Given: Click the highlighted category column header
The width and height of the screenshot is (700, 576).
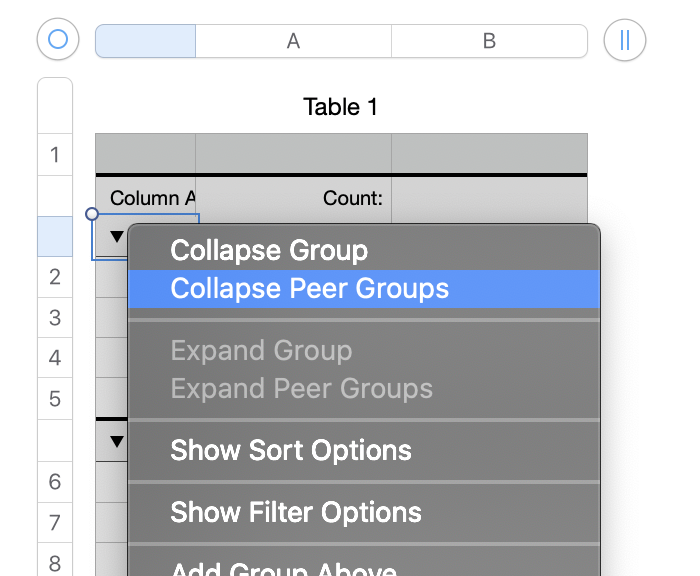Looking at the screenshot, I should point(145,41).
